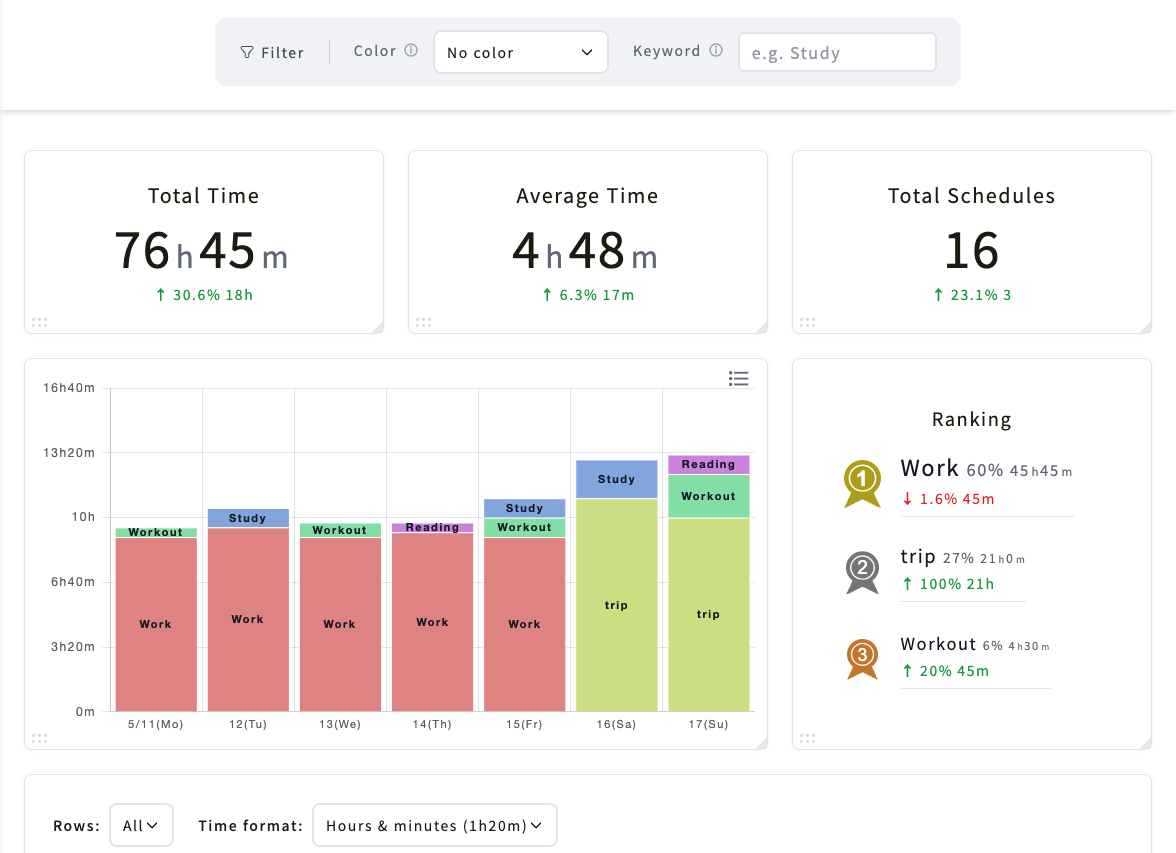Click the 1.6% 45m decrease indicator
The width and height of the screenshot is (1176, 853).
click(949, 499)
